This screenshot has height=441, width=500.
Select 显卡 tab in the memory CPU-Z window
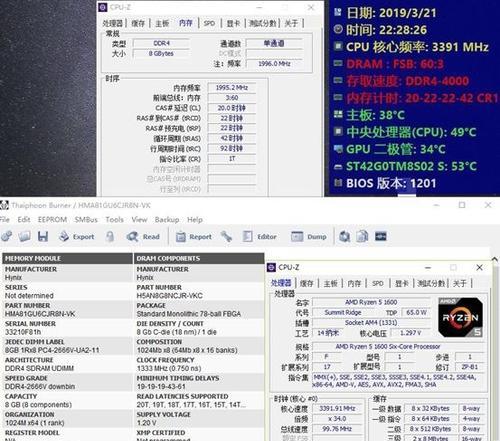pyautogui.click(x=233, y=23)
